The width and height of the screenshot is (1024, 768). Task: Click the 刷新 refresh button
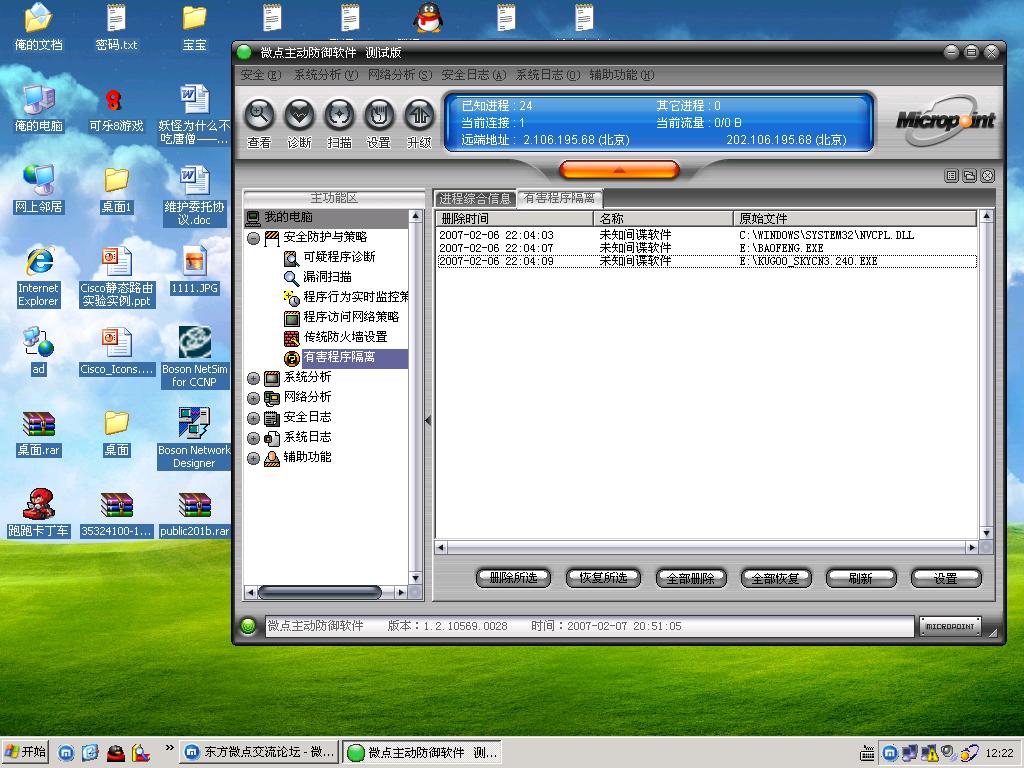[x=861, y=578]
